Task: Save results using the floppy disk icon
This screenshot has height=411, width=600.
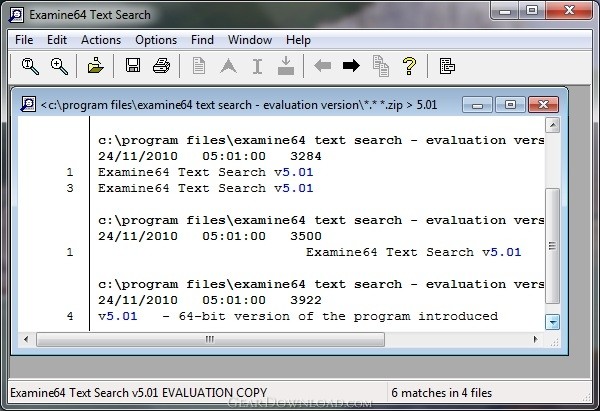Action: point(133,66)
